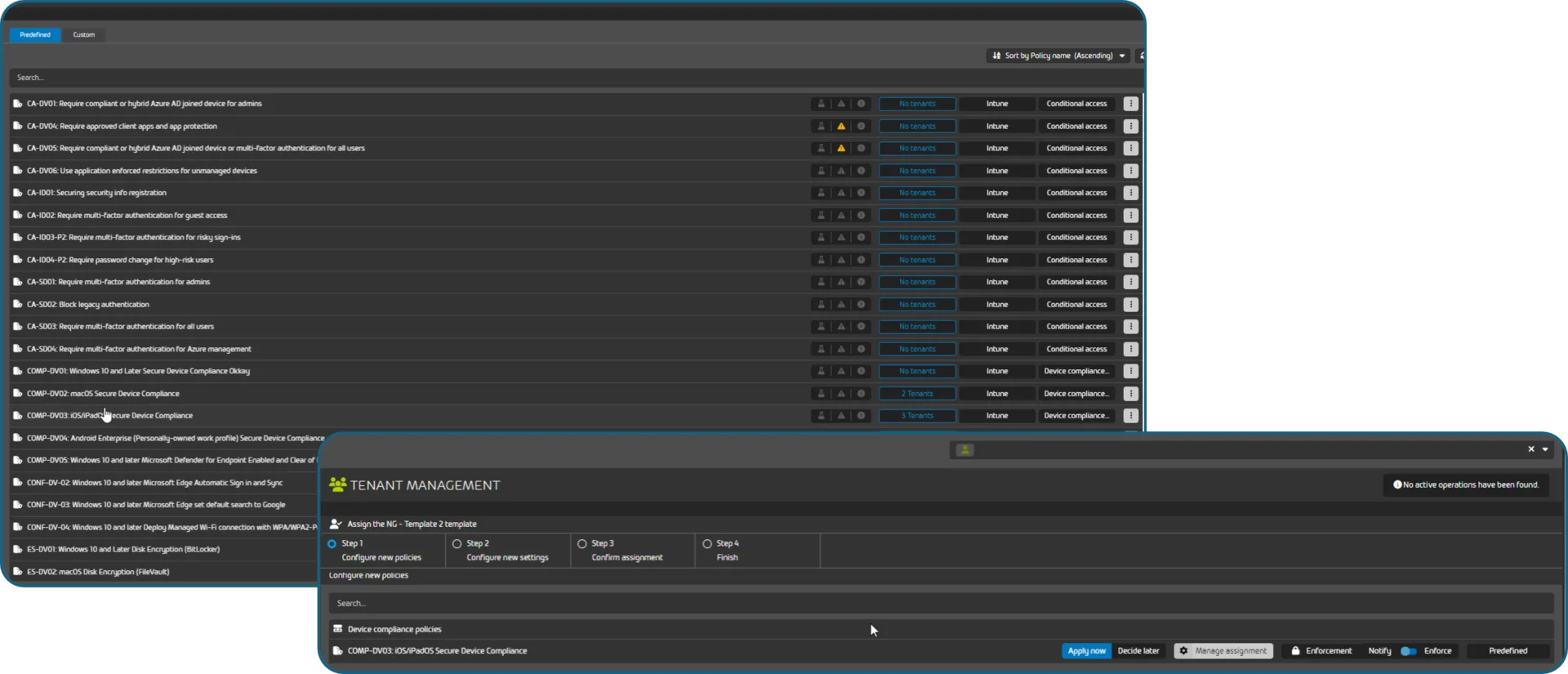Click gear icon on Manage assignment button
The width and height of the screenshot is (1568, 674).
pos(1183,651)
